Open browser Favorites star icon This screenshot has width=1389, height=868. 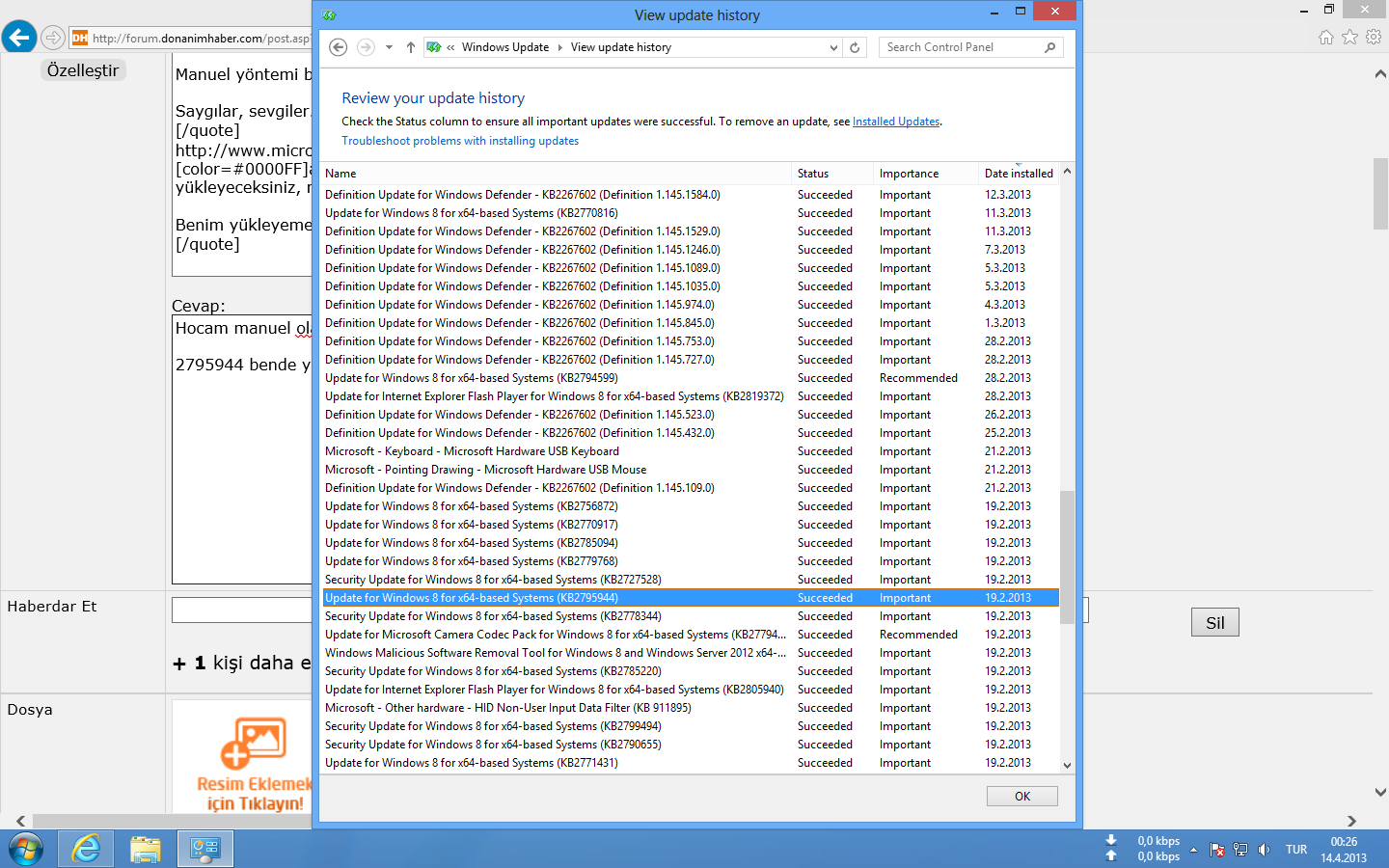[1349, 37]
